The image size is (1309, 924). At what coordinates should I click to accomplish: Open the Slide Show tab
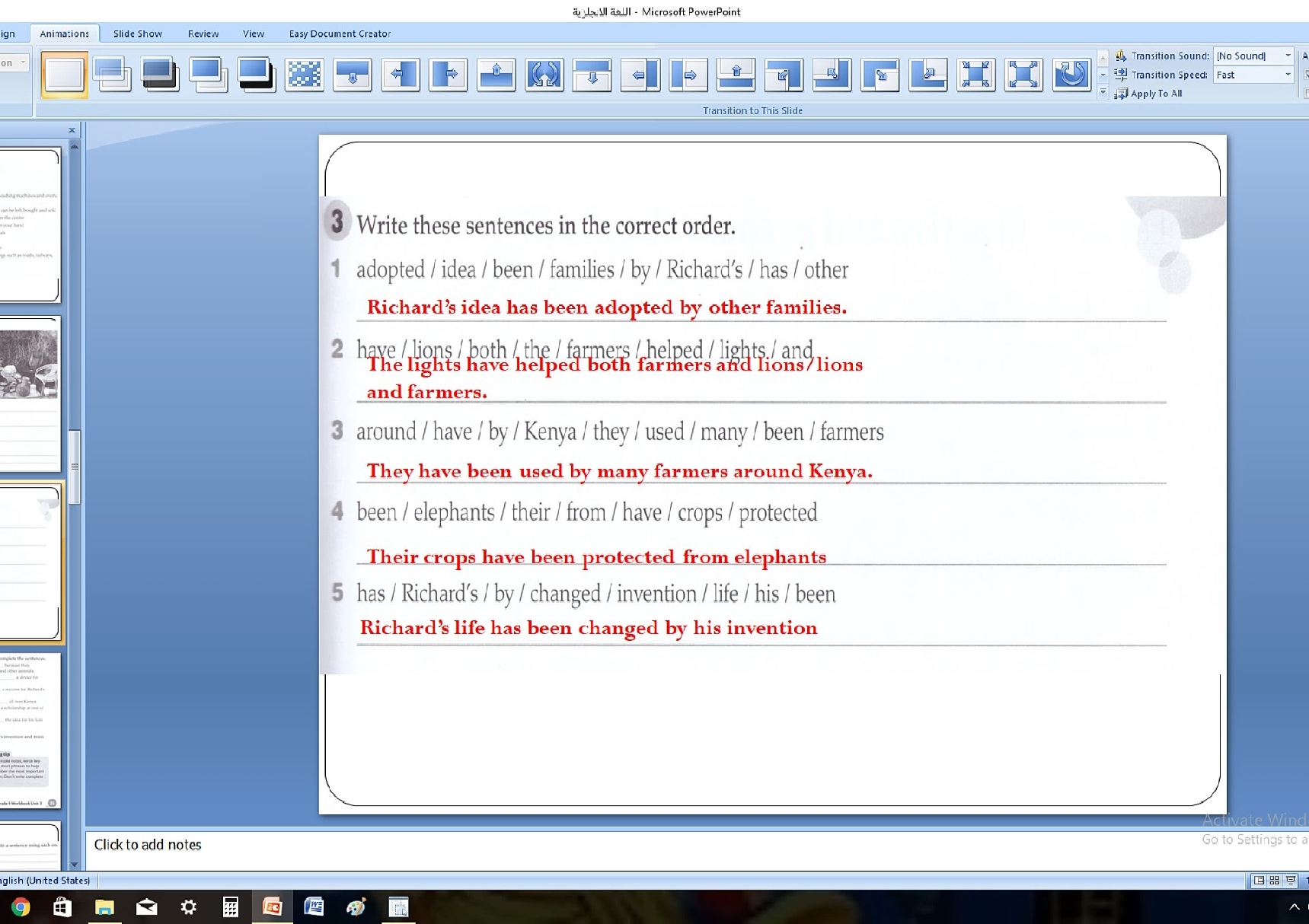(137, 33)
